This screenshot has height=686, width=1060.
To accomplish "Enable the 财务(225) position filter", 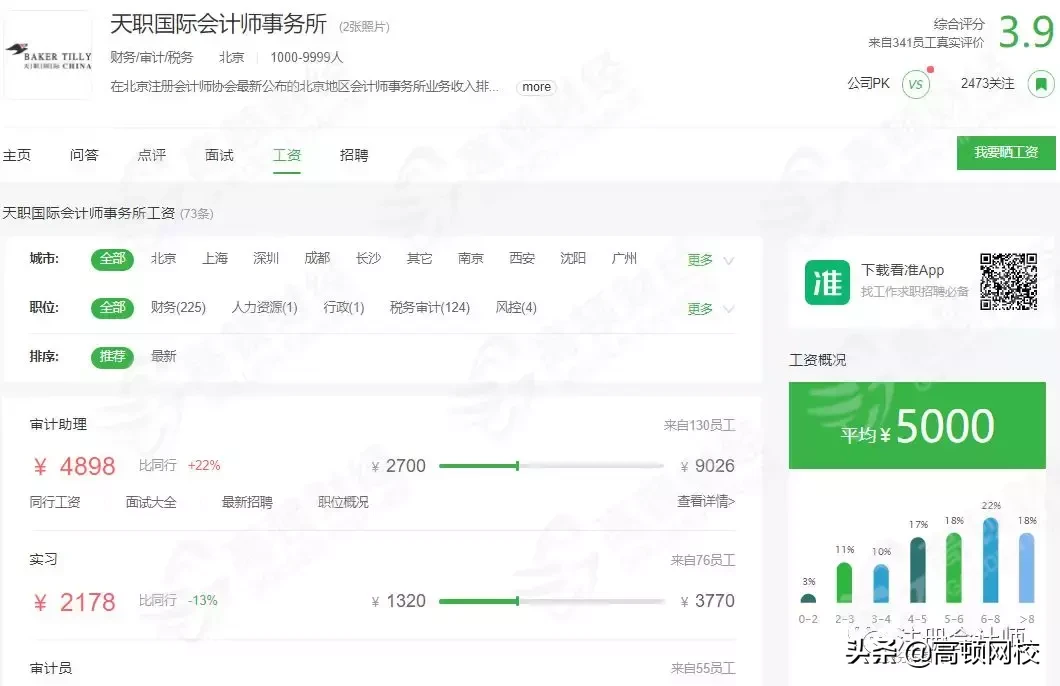I will pyautogui.click(x=178, y=308).
